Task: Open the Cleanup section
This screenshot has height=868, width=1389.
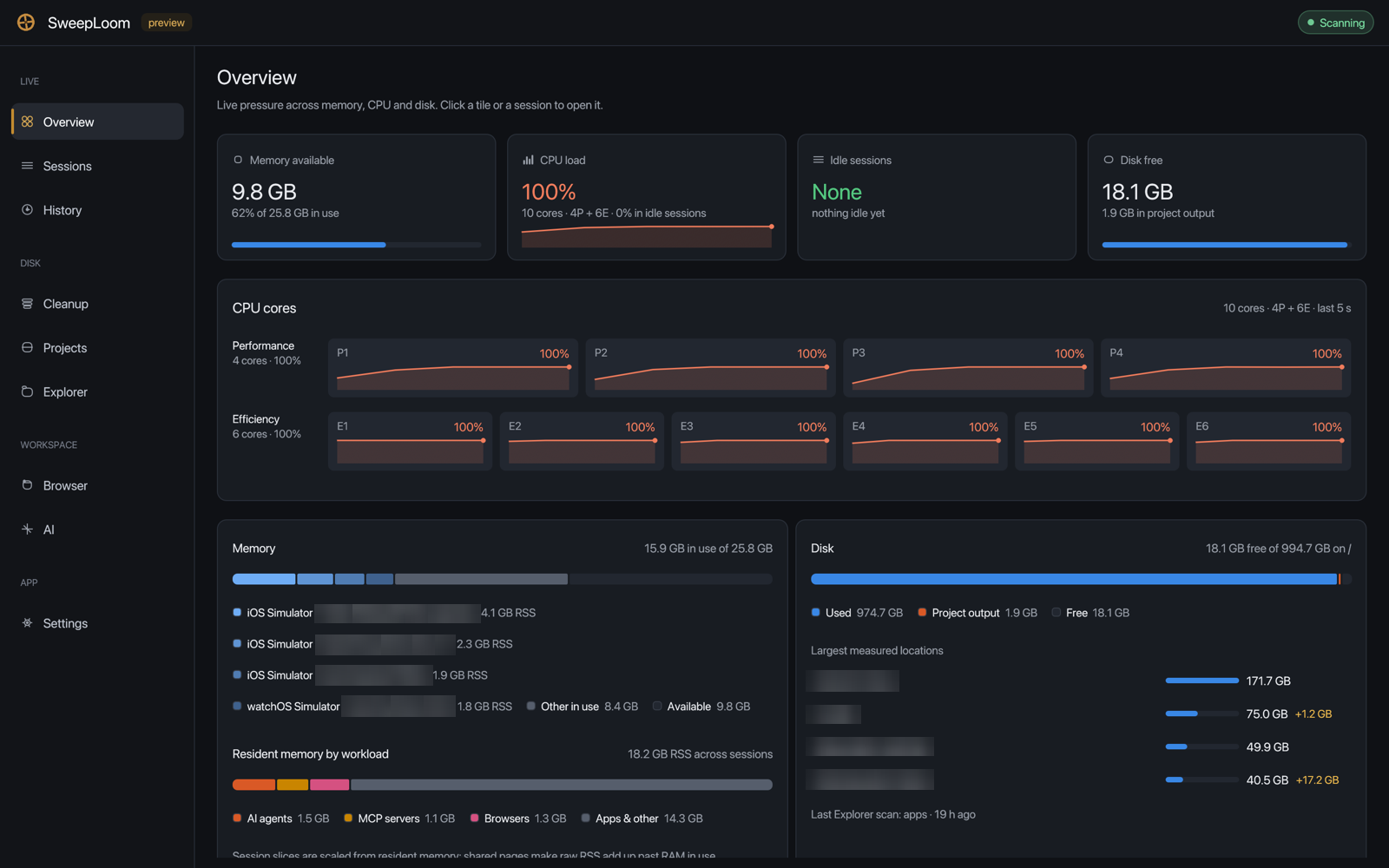Action: click(x=97, y=304)
